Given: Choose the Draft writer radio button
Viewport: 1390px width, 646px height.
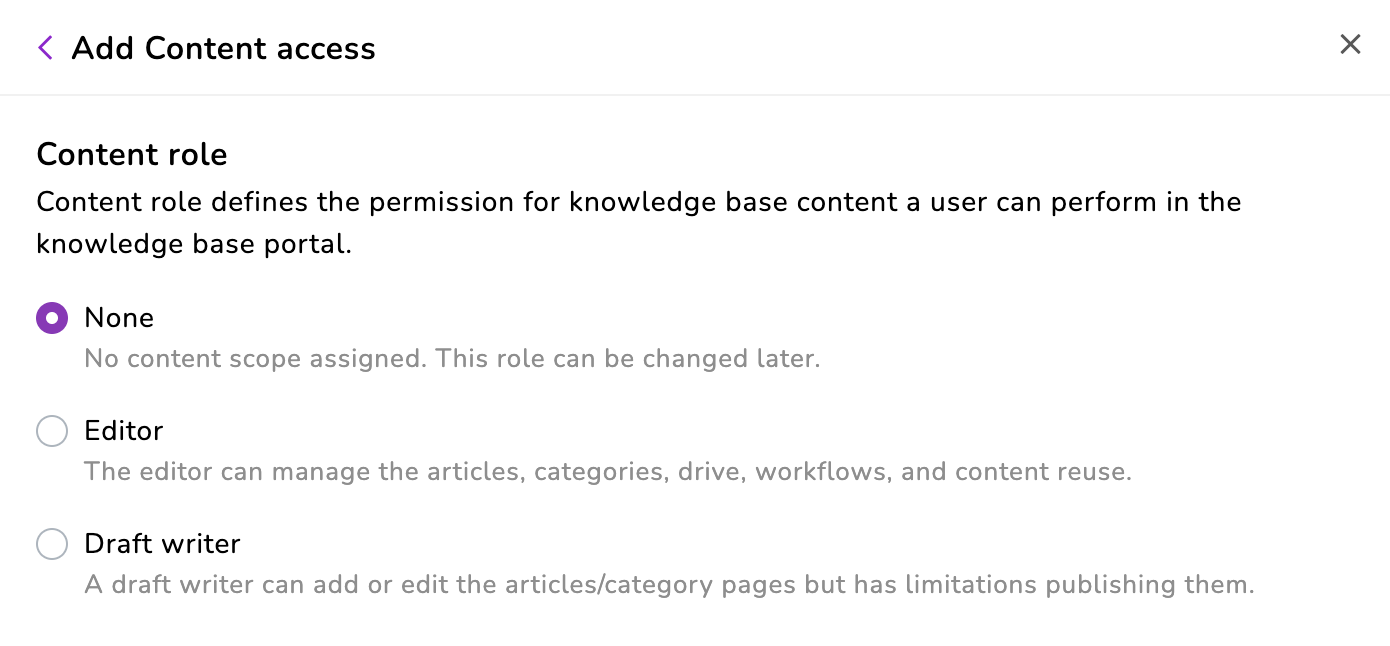Looking at the screenshot, I should click(x=52, y=545).
